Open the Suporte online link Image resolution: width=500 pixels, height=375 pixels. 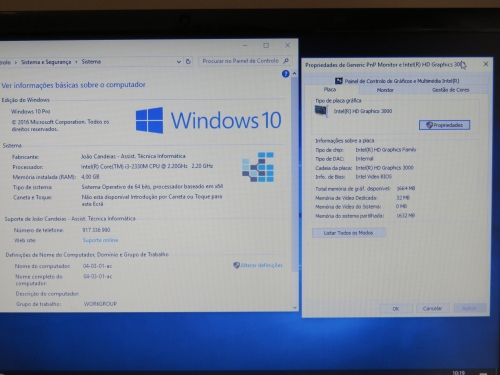100,240
